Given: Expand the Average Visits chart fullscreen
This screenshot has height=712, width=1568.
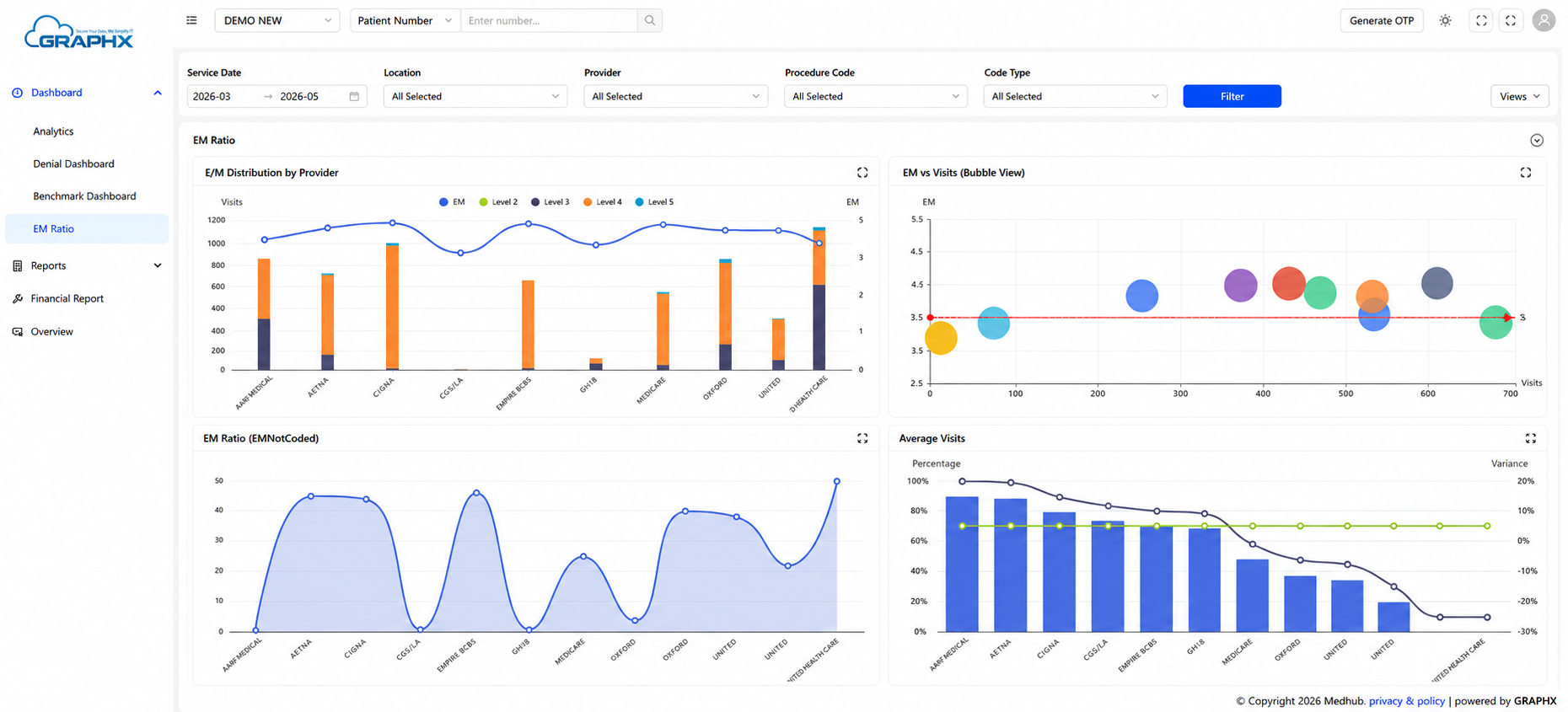Looking at the screenshot, I should pos(1530,438).
